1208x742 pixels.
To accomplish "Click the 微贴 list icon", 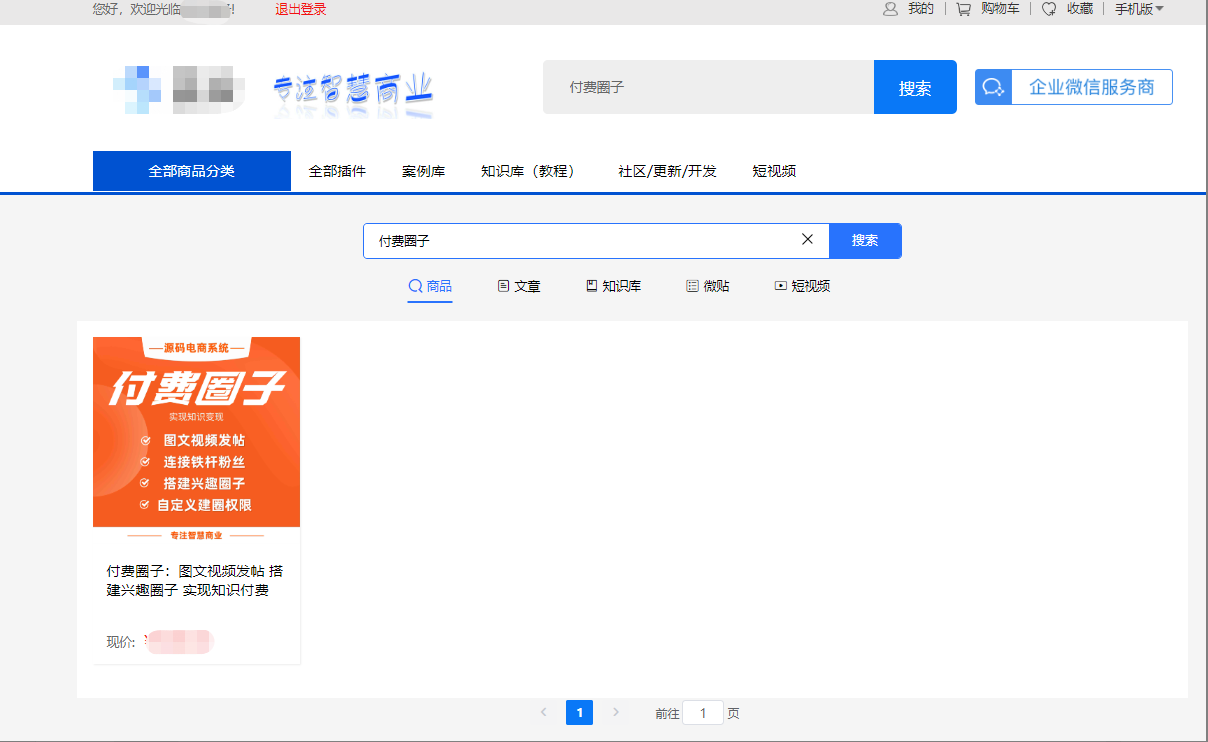I will [x=692, y=286].
